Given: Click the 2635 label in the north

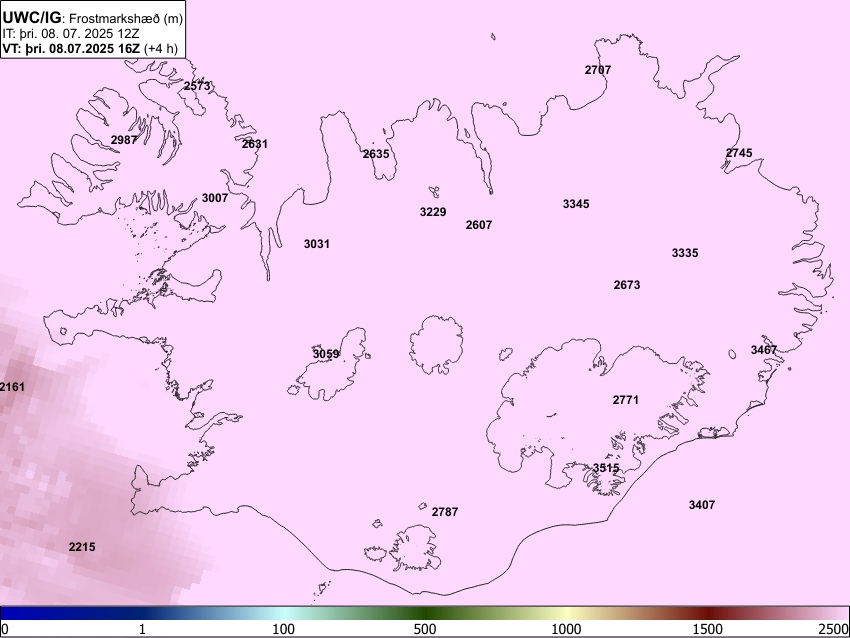Looking at the screenshot, I should pos(376,154).
